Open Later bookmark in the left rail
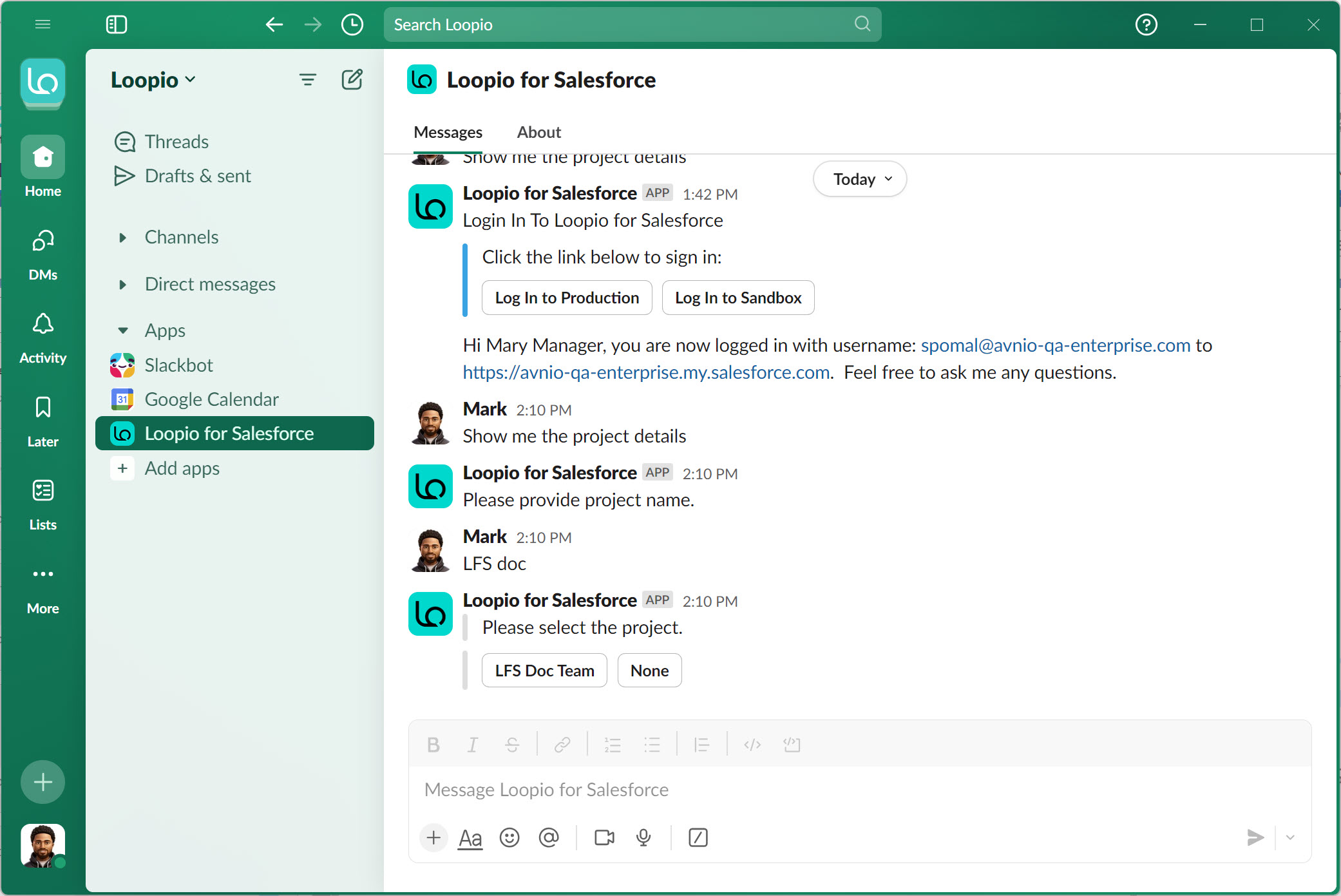Image resolution: width=1341 pixels, height=896 pixels. click(43, 422)
